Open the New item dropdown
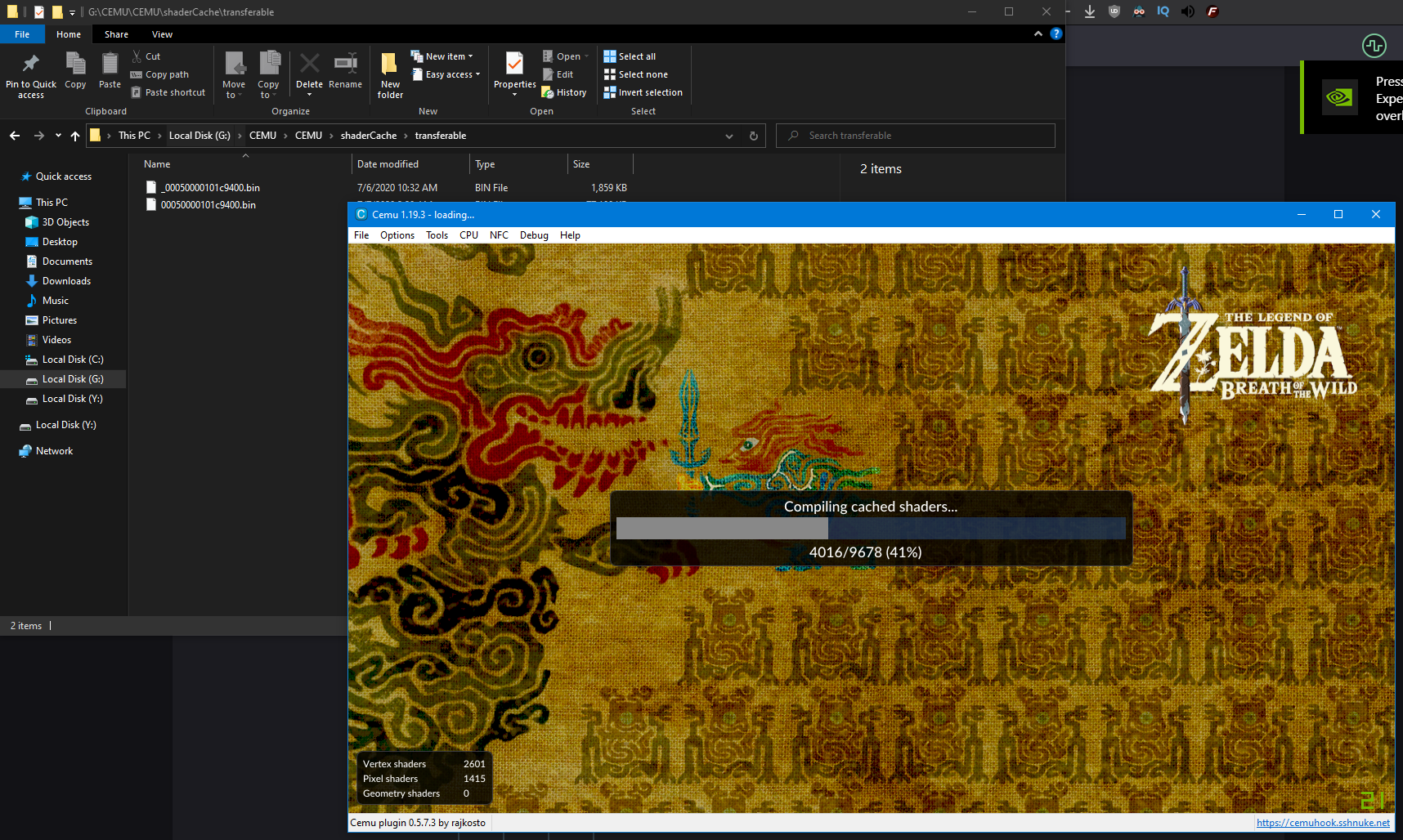Screen dimensions: 1403x840 442,56
